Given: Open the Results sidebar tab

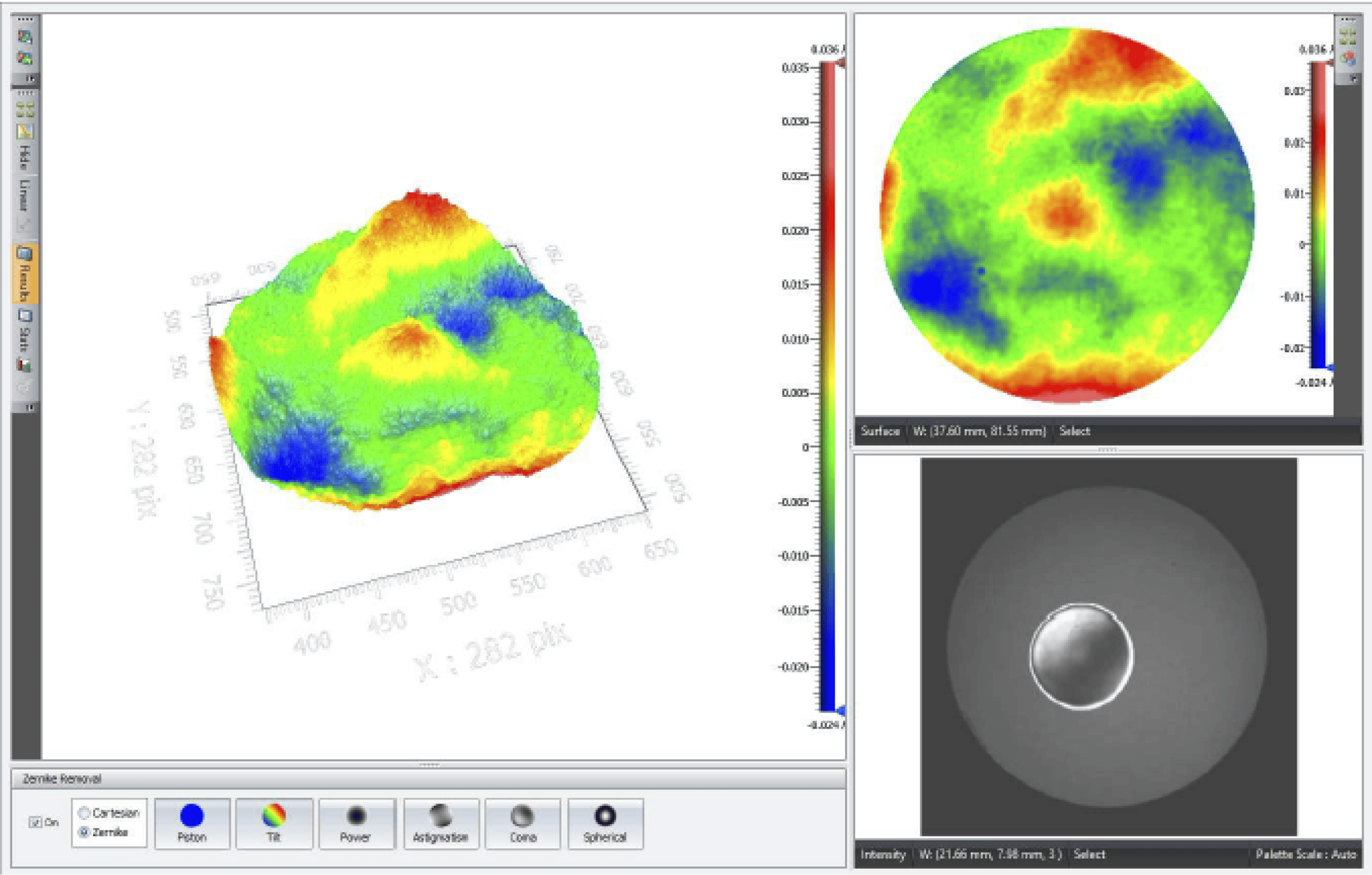Looking at the screenshot, I should coord(25,275).
